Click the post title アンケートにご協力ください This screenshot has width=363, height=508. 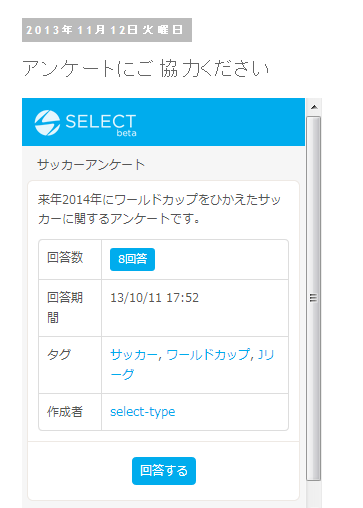tap(146, 68)
